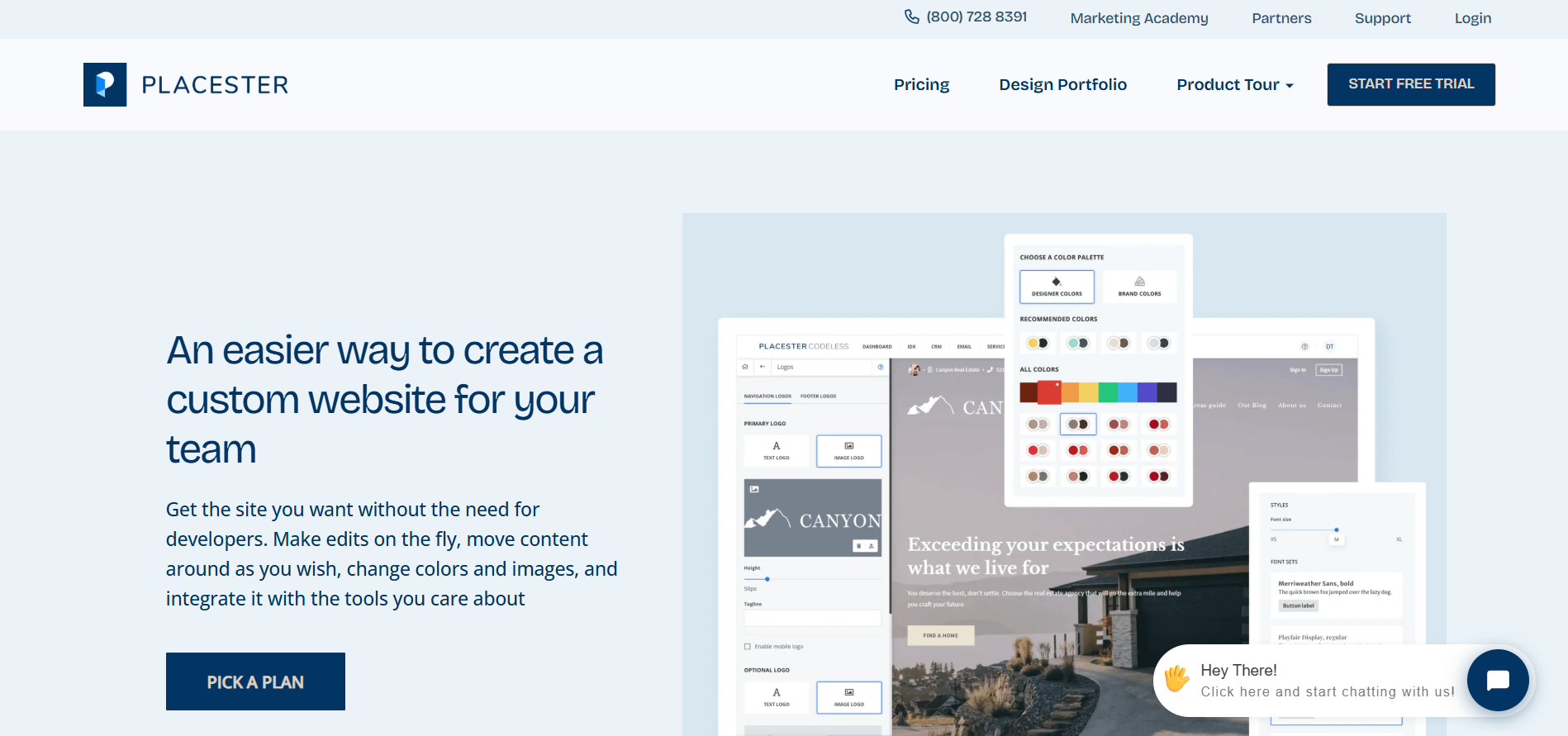Viewport: 1568px width, 736px height.
Task: Click the START FREE TRIAL button
Action: (x=1411, y=84)
